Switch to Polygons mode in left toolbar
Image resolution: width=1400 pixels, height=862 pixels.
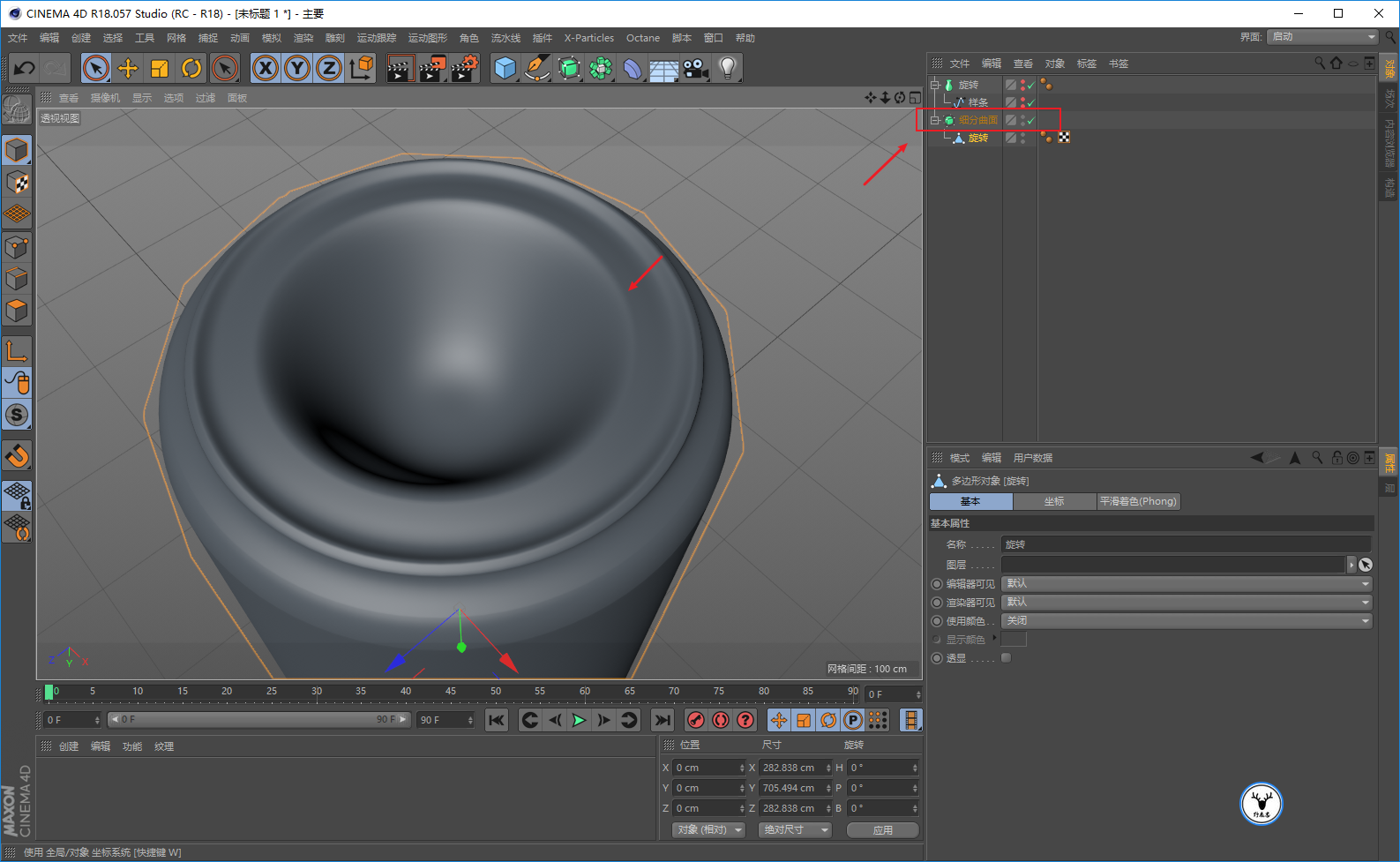[17, 311]
